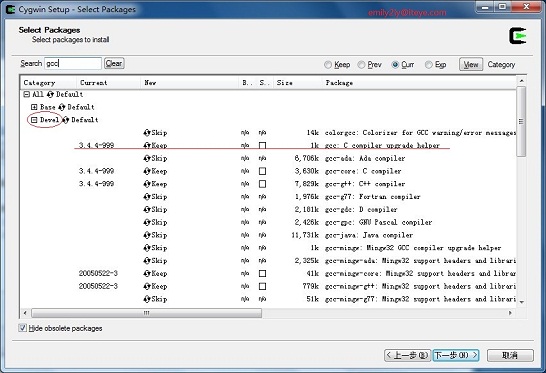The width and height of the screenshot is (546, 373).
Task: Click the New column header
Action: 190,83
